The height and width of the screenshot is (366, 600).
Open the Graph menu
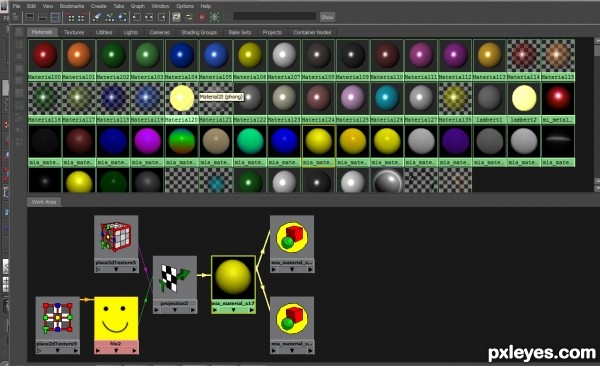138,6
